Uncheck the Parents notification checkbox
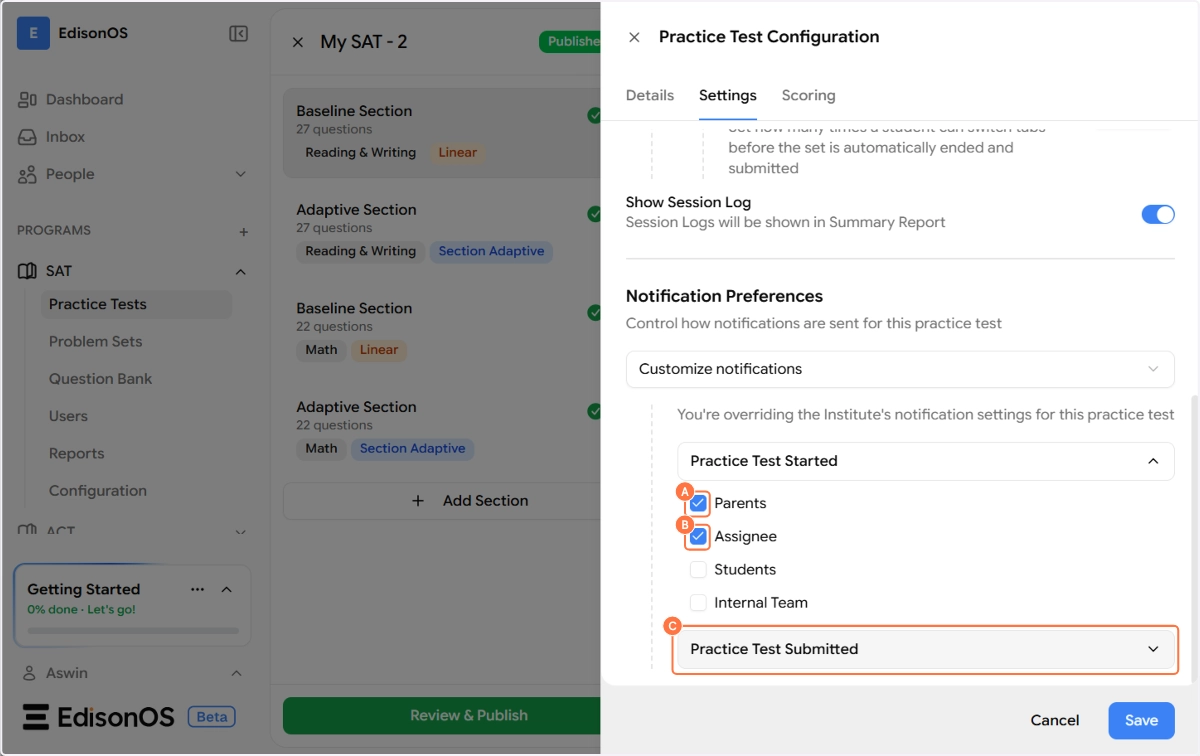 click(x=698, y=503)
